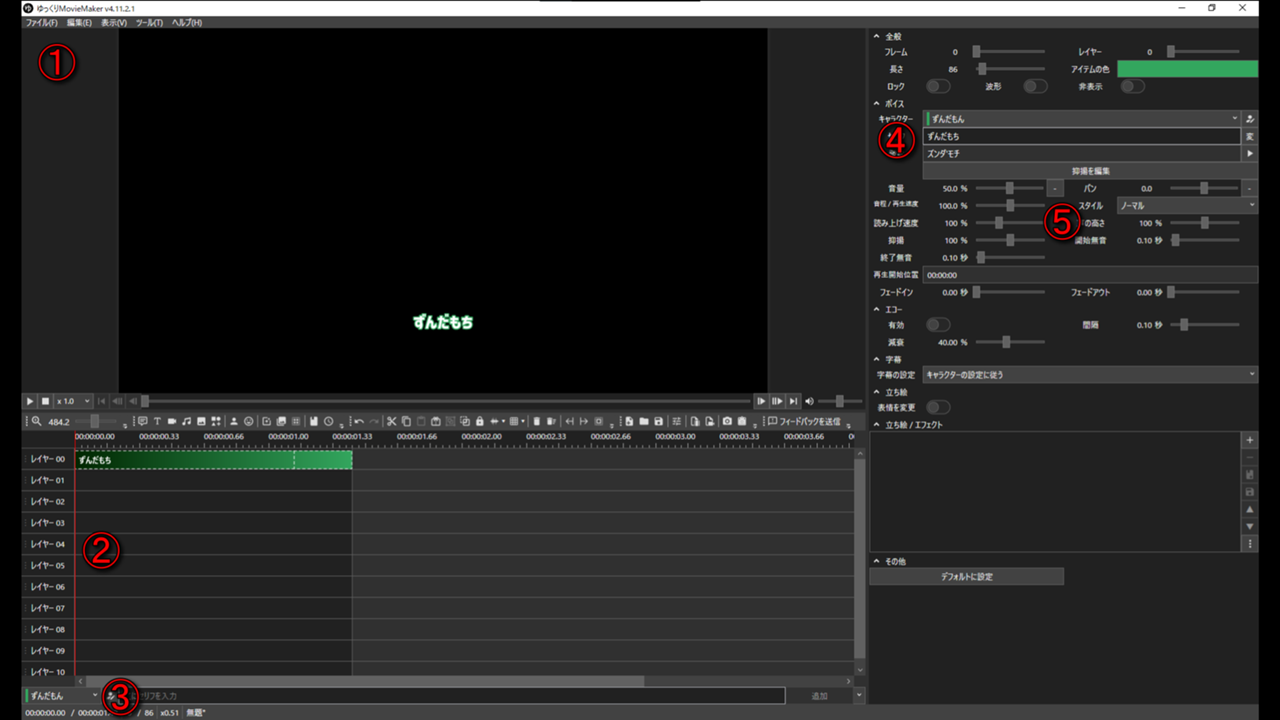The height and width of the screenshot is (720, 1280).
Task: Enable the 波形 waveform toggle
Action: coord(1035,87)
